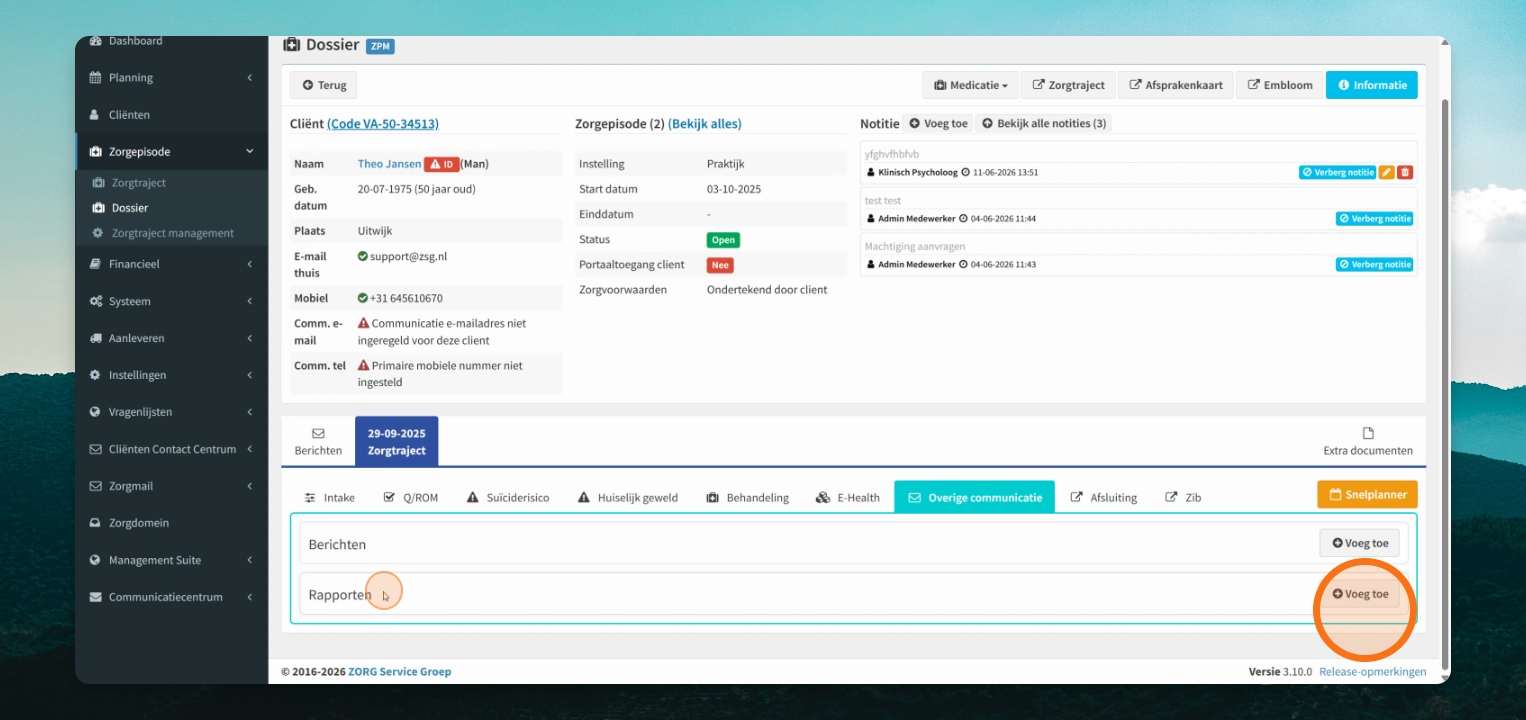Hide the 'test test' note with Verberg notitie
Screen dimensions: 1526x720
point(1374,218)
